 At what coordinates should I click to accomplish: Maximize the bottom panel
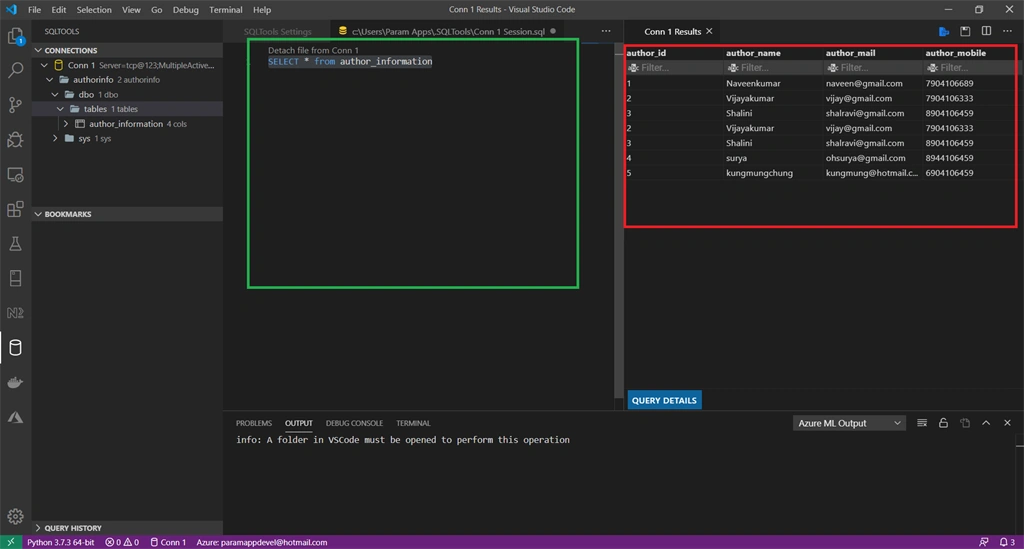coord(986,423)
